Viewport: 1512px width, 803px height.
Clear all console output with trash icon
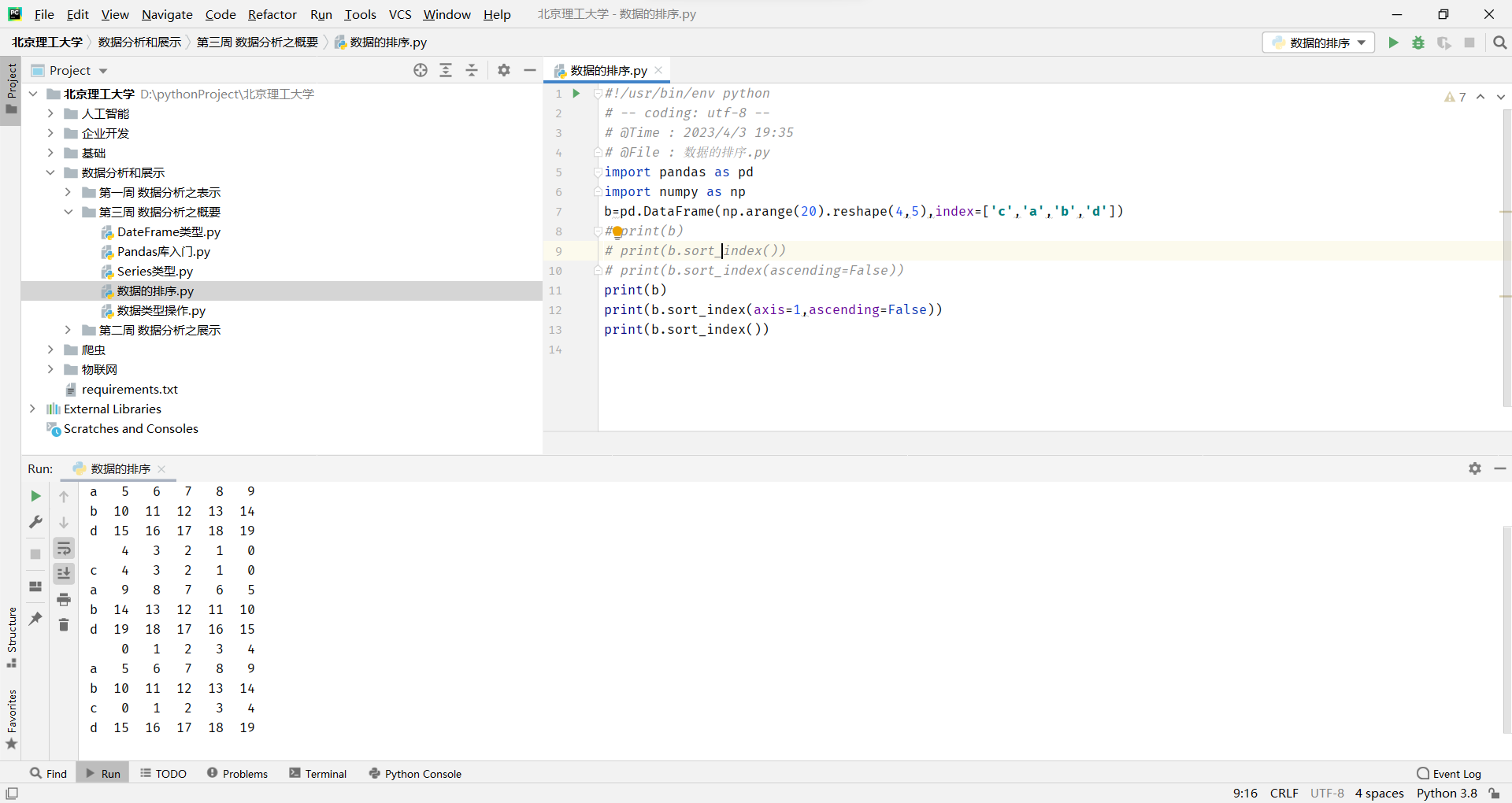[x=64, y=625]
